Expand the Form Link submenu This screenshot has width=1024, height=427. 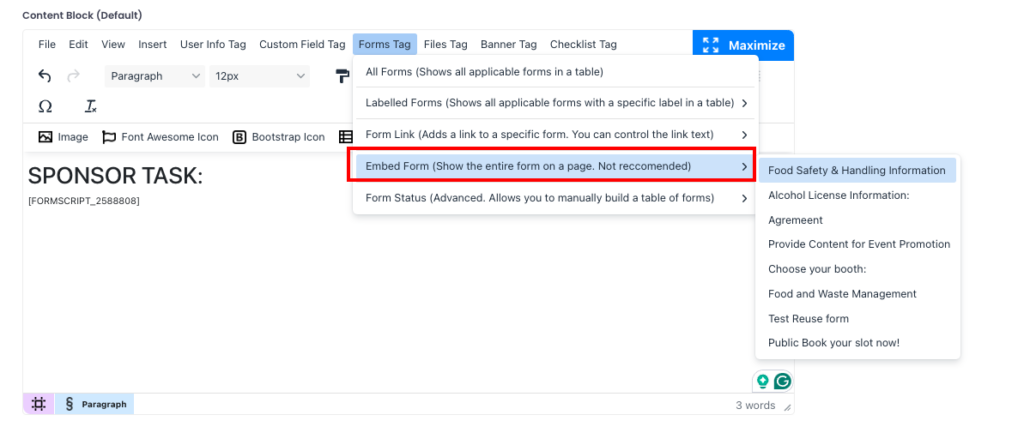coord(555,134)
